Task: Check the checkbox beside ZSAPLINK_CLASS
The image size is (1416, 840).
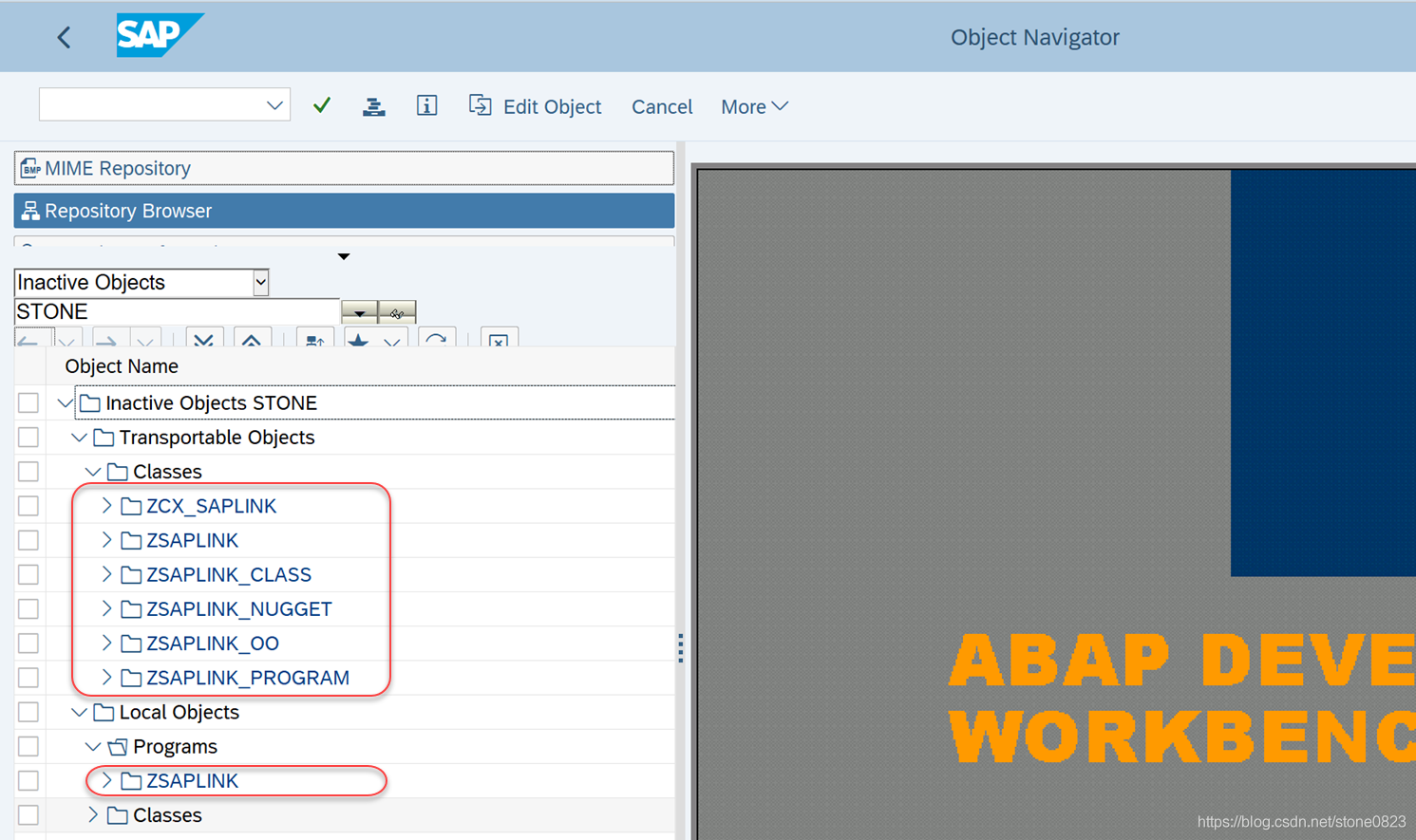Action: pyautogui.click(x=28, y=574)
